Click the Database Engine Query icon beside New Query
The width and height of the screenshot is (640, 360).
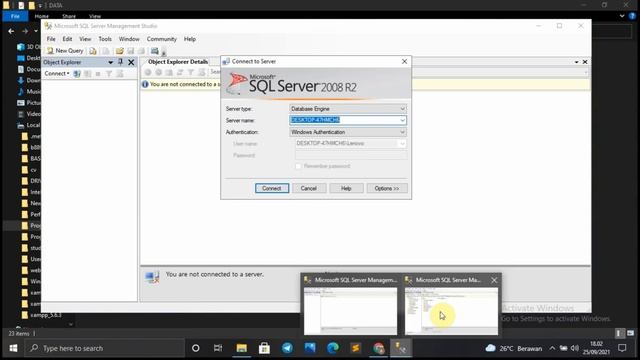[x=93, y=51]
